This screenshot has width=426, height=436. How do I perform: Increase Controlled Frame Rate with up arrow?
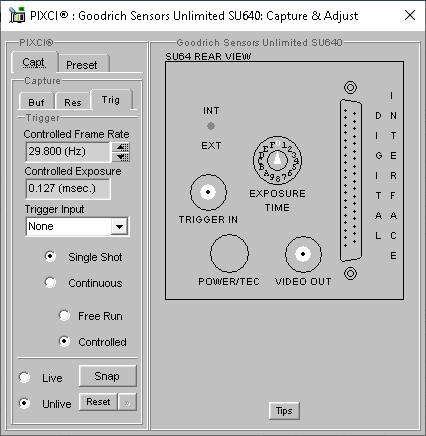pyautogui.click(x=121, y=147)
